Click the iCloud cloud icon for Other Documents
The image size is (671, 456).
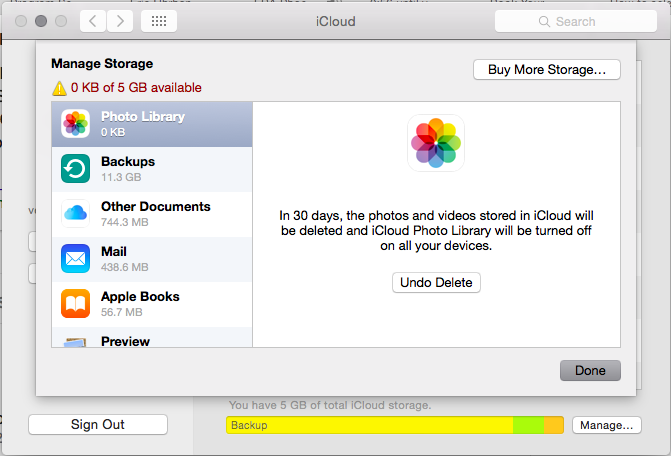click(75, 213)
